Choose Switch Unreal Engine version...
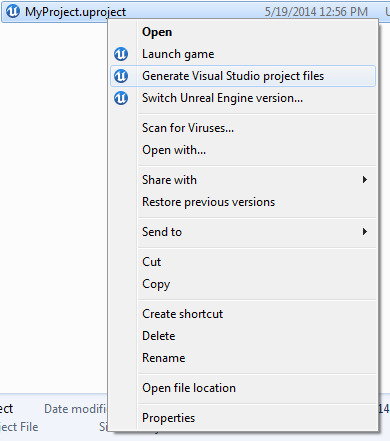390x441 pixels. point(243,98)
